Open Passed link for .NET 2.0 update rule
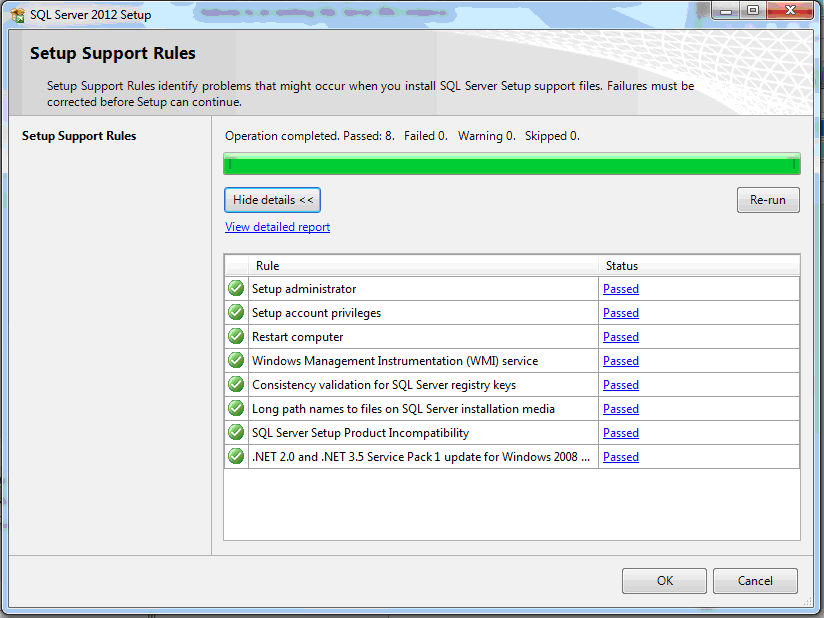 pyautogui.click(x=620, y=457)
